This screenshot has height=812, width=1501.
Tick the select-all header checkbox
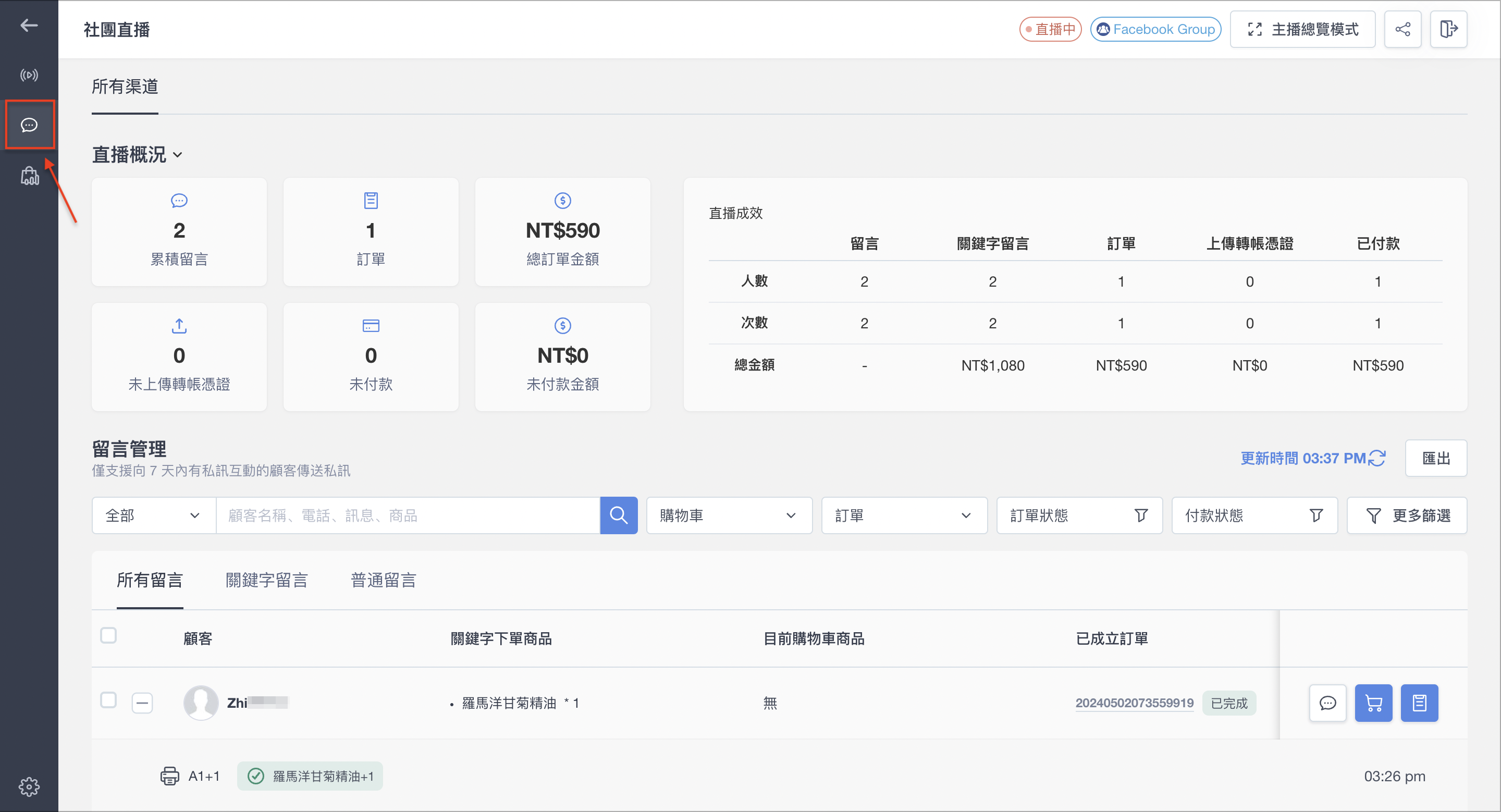108,635
